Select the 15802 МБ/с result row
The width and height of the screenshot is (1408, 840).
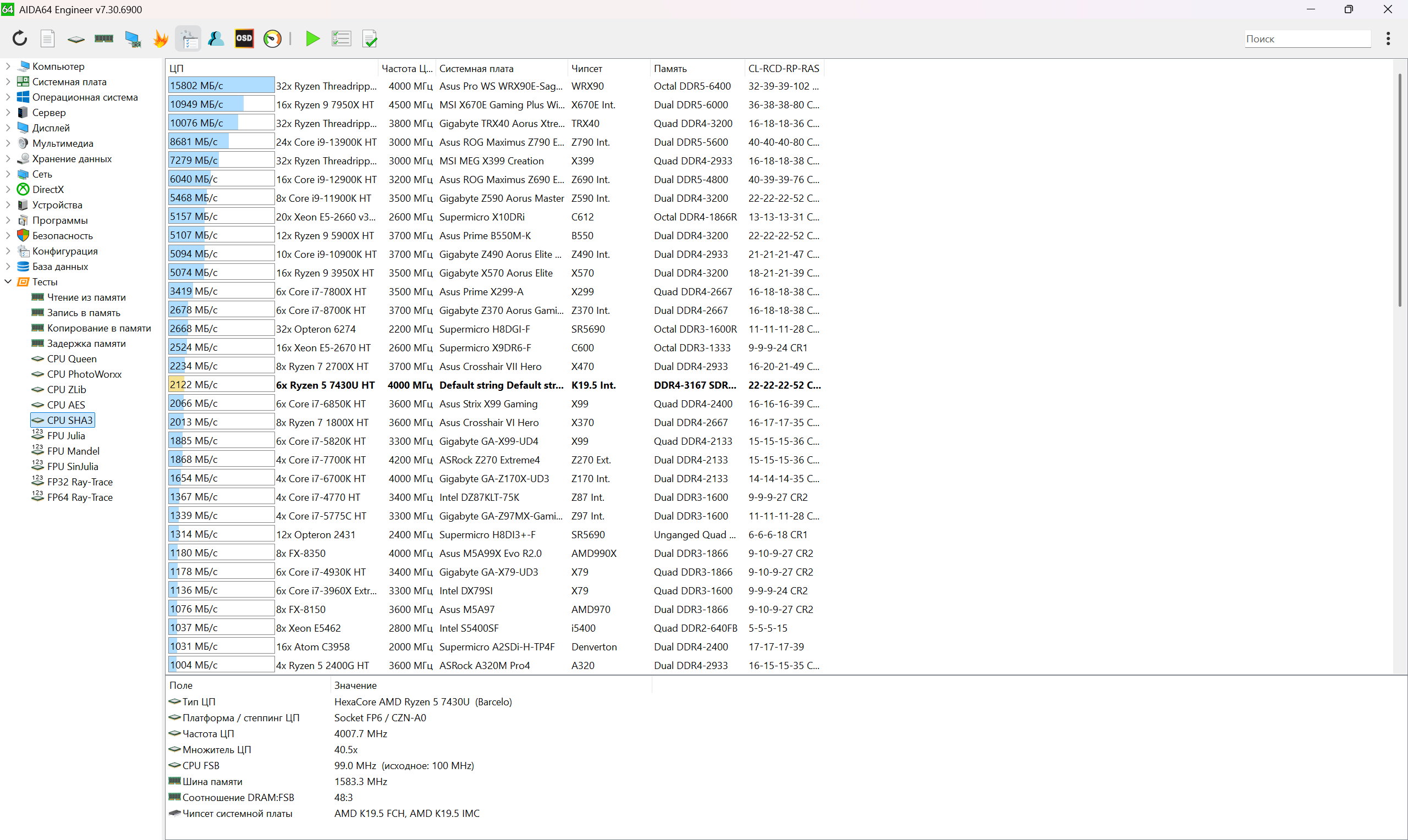[496, 85]
